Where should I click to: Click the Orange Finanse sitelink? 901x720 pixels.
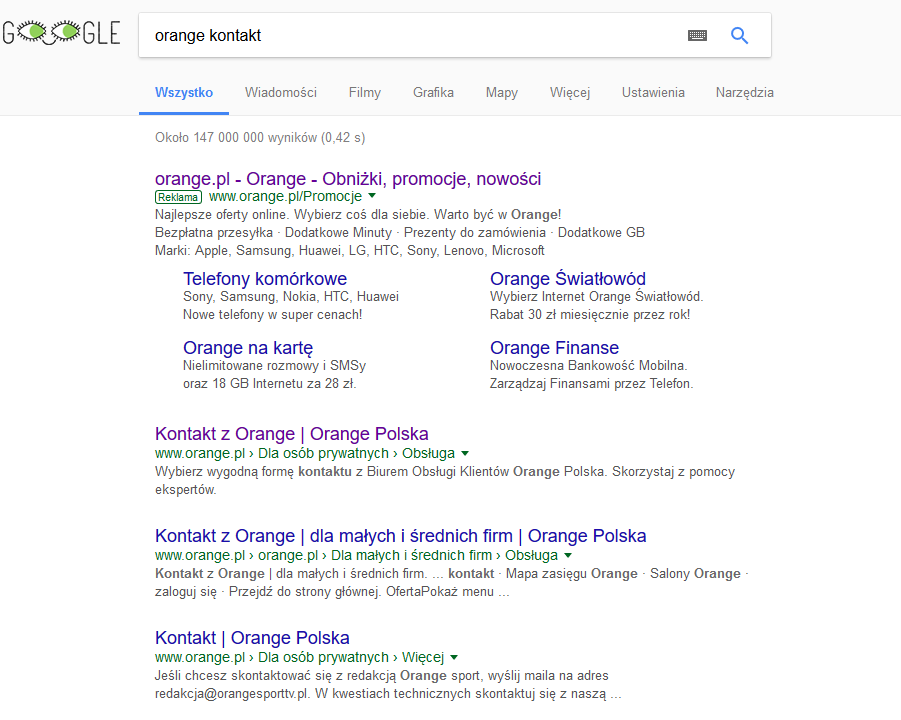pos(554,348)
